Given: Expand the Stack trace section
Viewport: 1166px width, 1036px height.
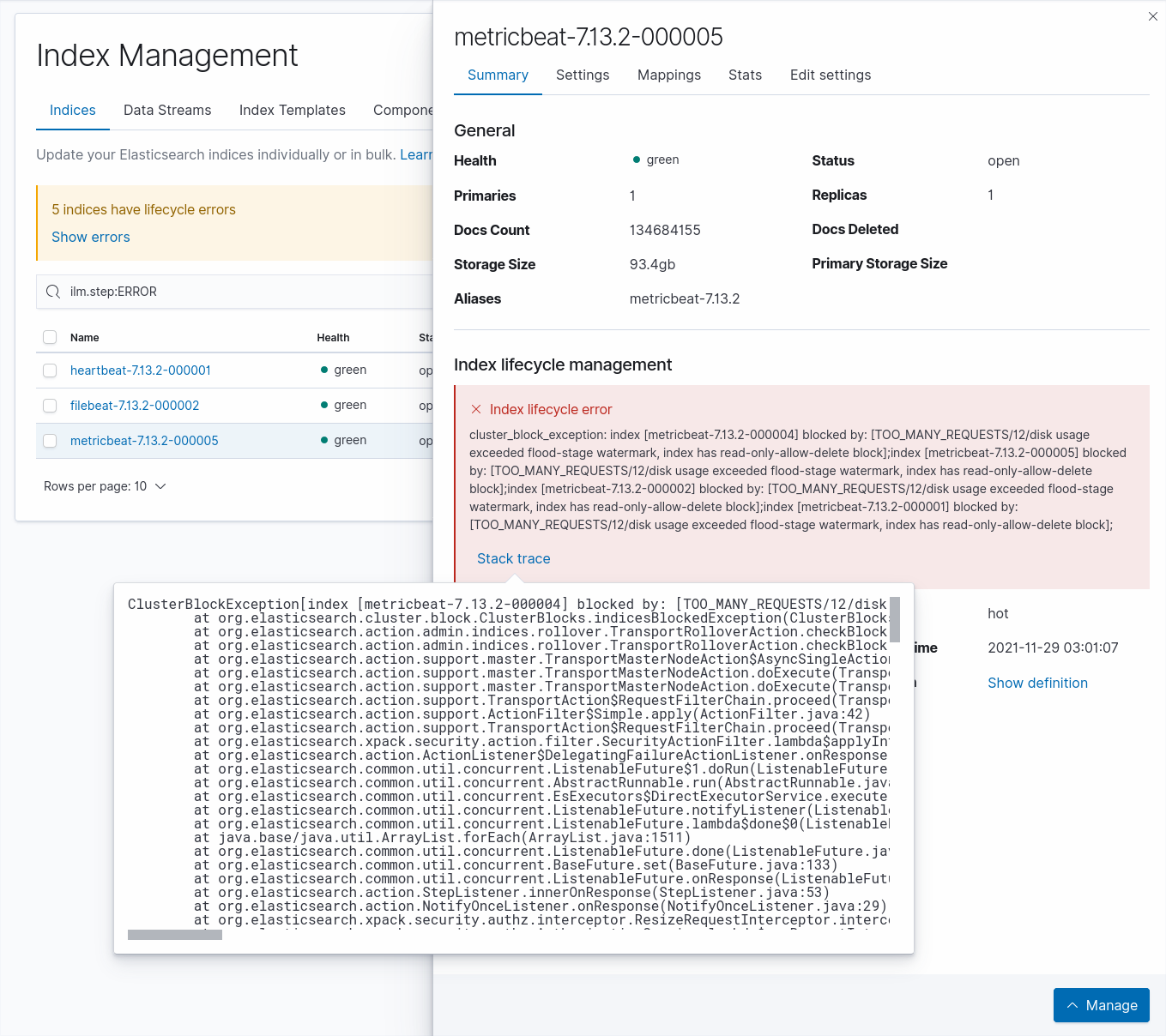Looking at the screenshot, I should click(513, 558).
